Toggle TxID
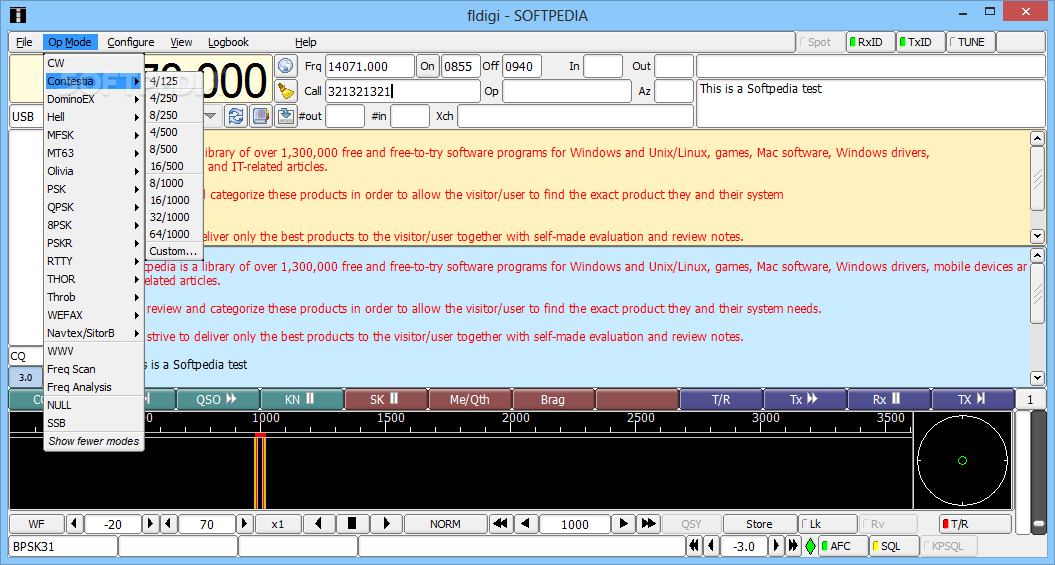 click(920, 42)
